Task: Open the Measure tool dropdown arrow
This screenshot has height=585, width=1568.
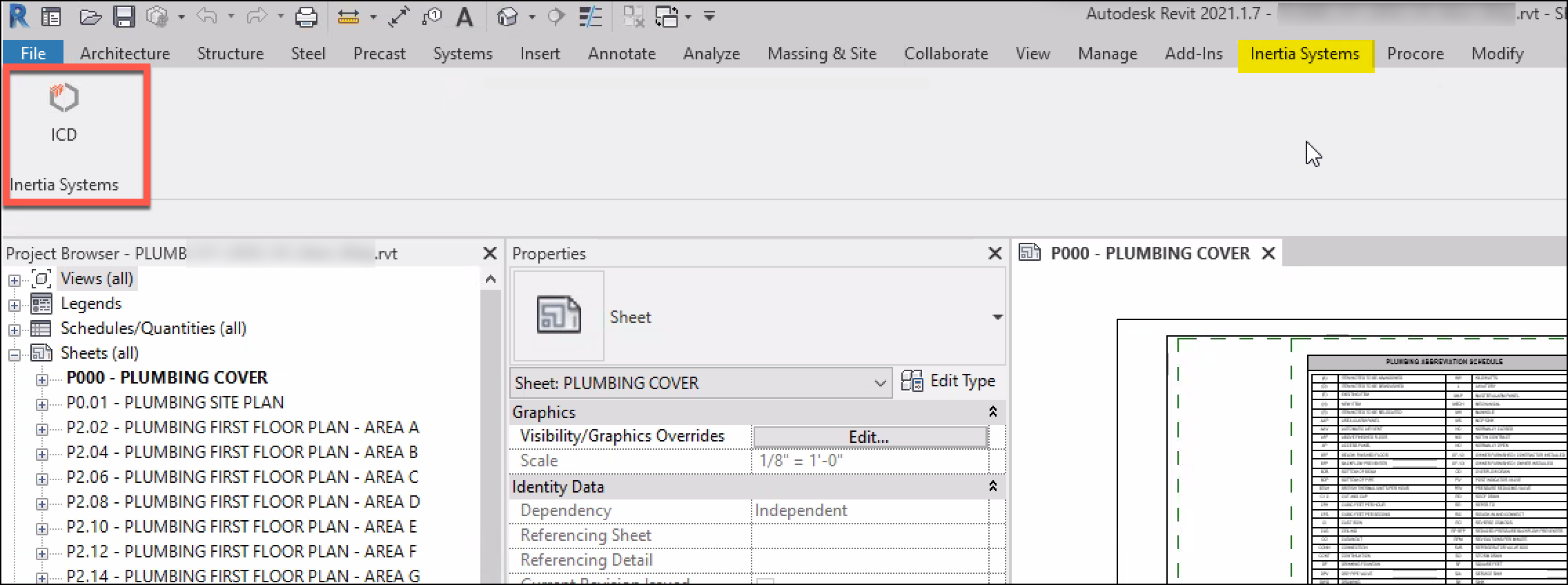Action: (x=373, y=17)
